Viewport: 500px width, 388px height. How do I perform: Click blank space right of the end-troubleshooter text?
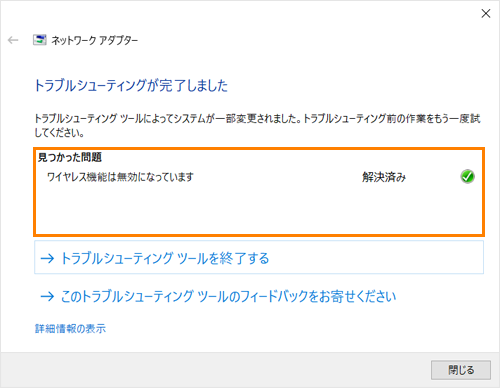pos(375,258)
